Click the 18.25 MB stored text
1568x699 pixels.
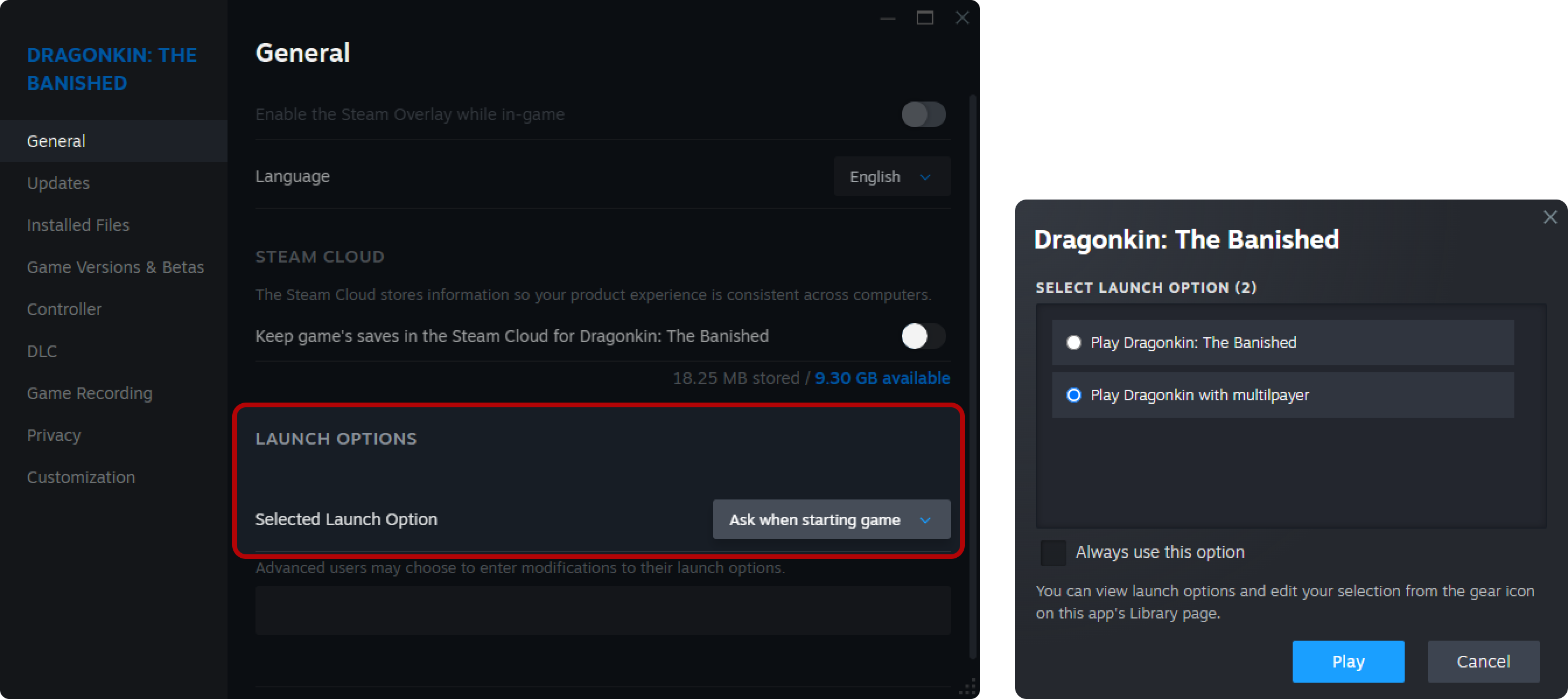[x=736, y=378]
